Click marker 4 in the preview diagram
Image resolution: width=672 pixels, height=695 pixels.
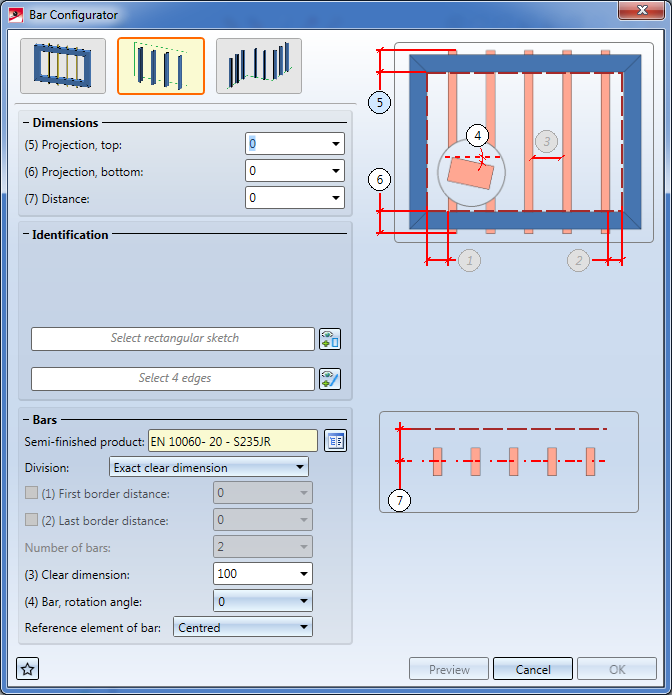point(477,135)
